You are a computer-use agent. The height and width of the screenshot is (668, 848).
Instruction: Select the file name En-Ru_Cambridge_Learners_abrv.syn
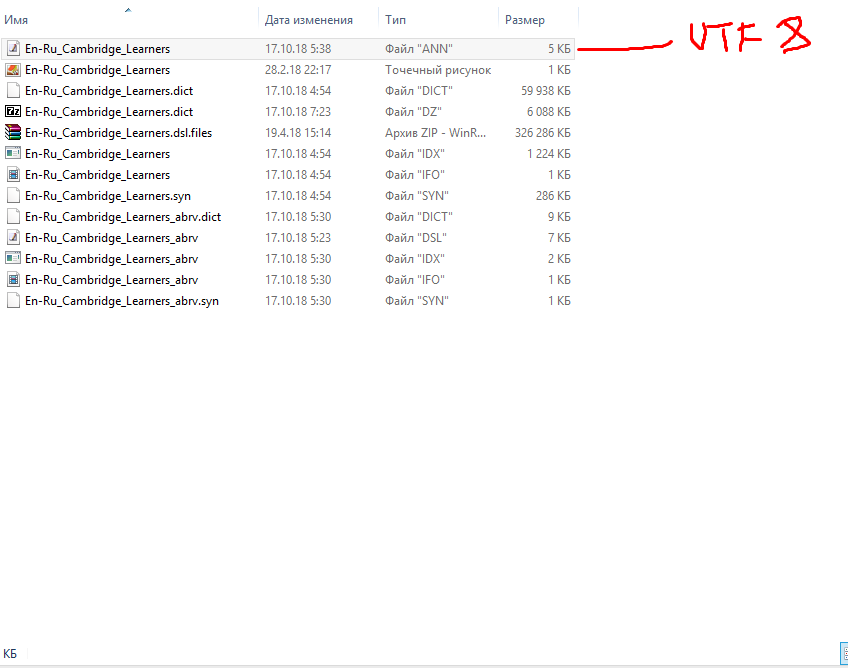tap(122, 301)
